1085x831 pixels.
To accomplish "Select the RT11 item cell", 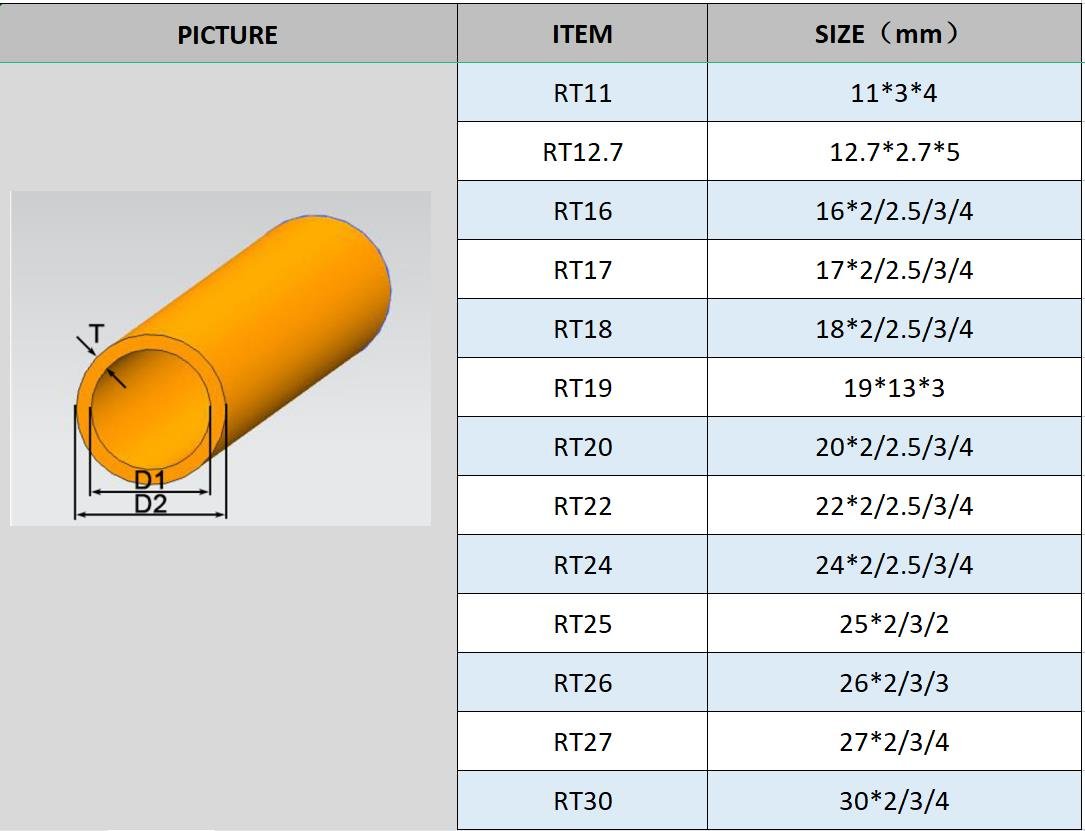I will pos(582,94).
